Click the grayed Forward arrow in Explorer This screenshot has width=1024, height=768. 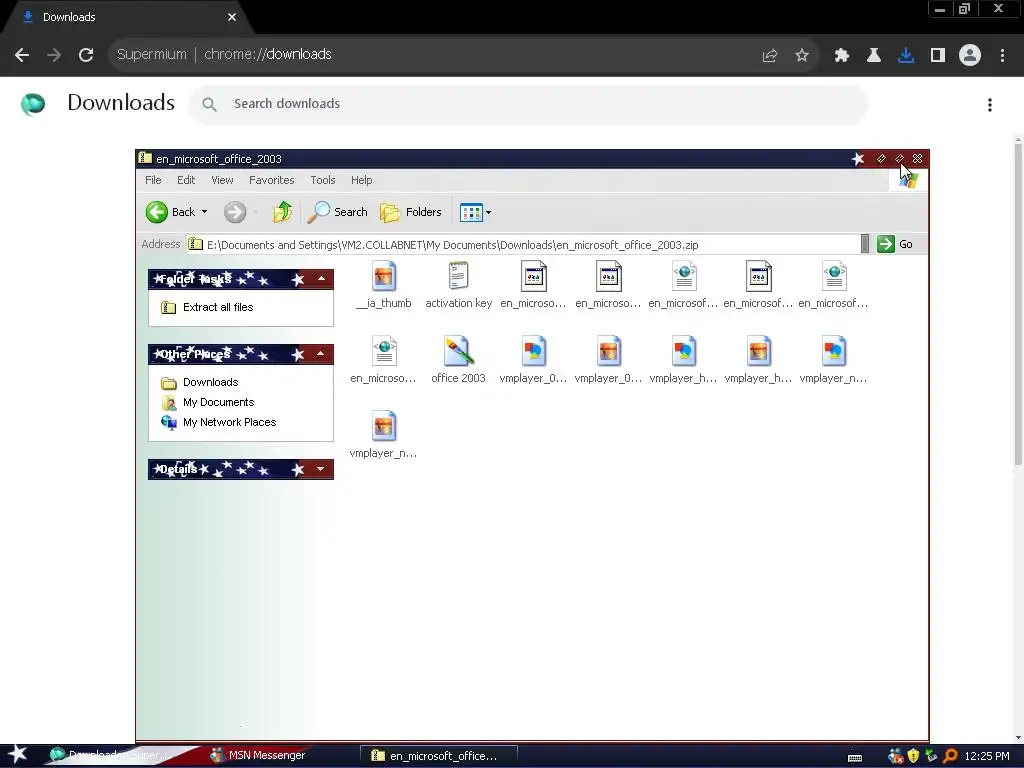point(235,212)
